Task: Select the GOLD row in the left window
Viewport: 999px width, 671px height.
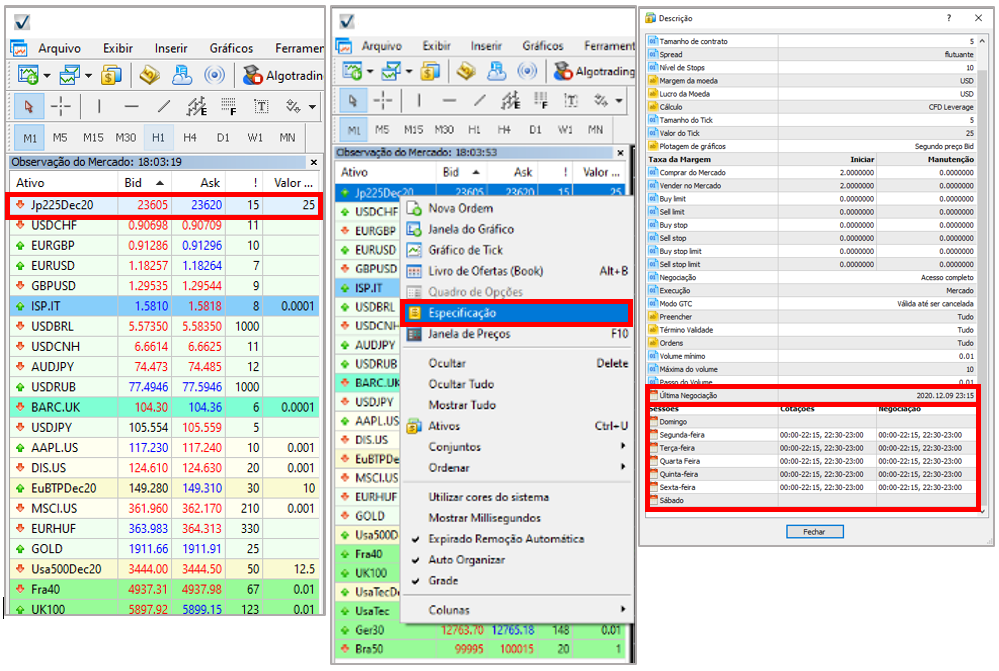Action: [164, 549]
